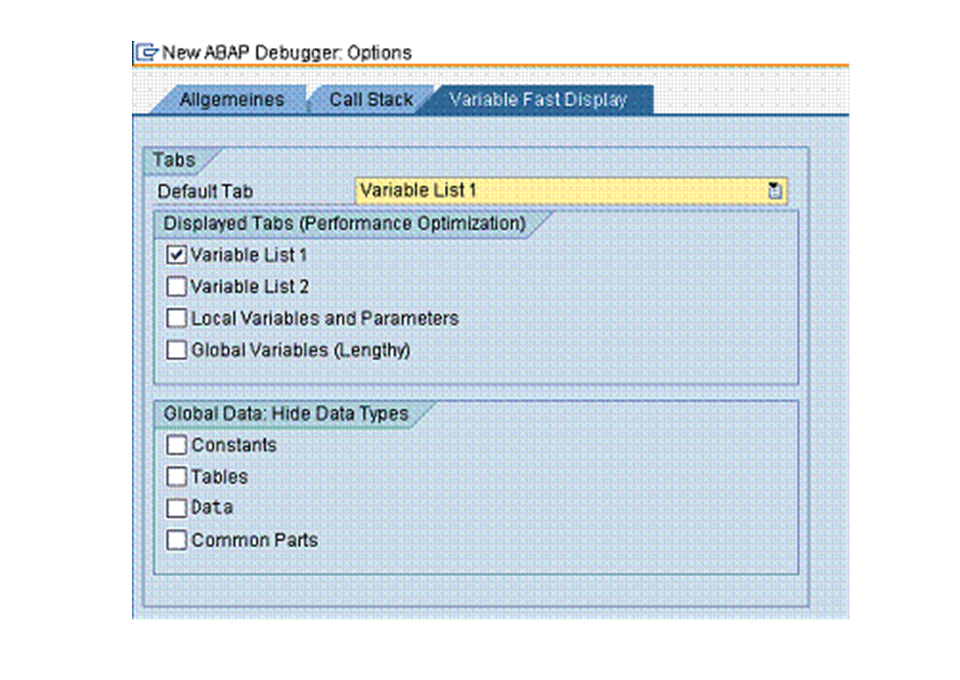Open the Call Stack tab
This screenshot has width=960, height=680.
[370, 100]
